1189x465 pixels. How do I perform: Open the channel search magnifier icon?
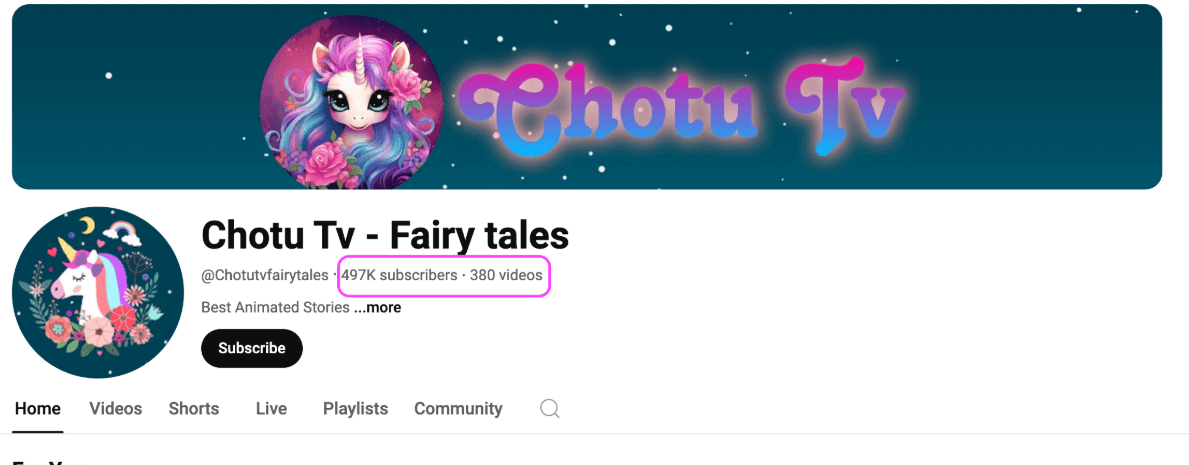(x=550, y=409)
